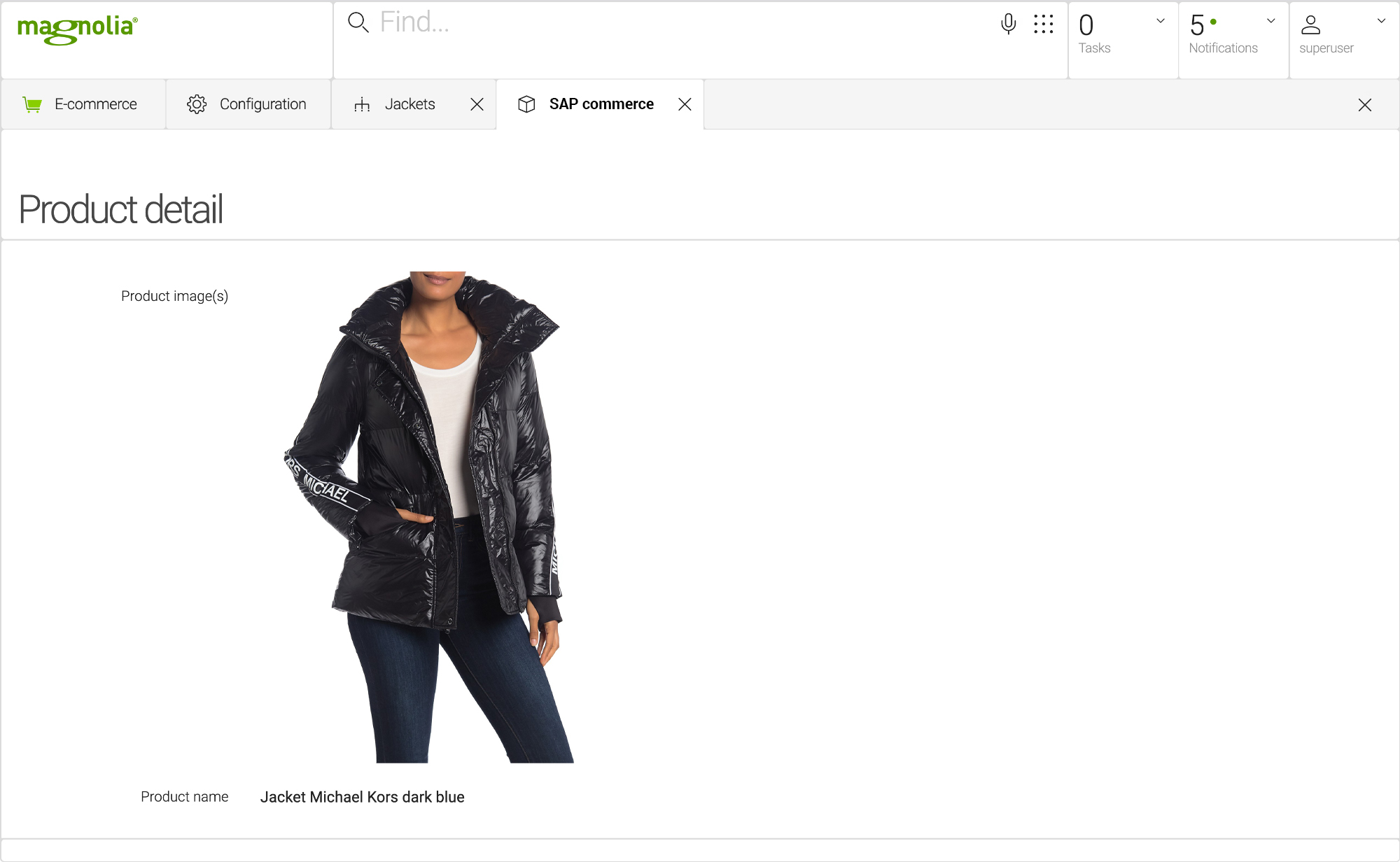Click the SAP commerce box icon

click(526, 104)
